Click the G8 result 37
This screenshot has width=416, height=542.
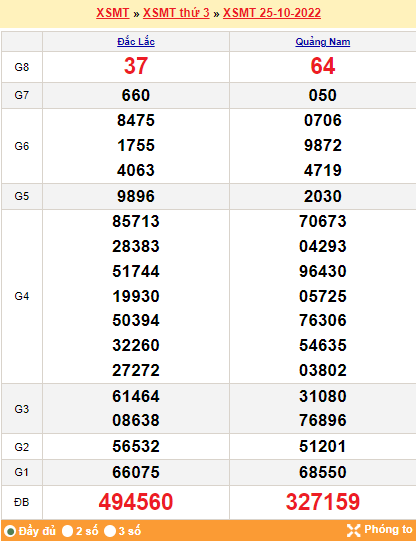click(x=136, y=66)
